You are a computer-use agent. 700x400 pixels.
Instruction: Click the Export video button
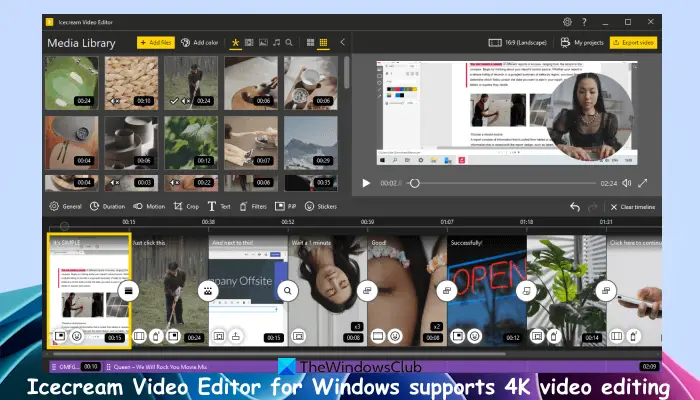click(x=633, y=43)
